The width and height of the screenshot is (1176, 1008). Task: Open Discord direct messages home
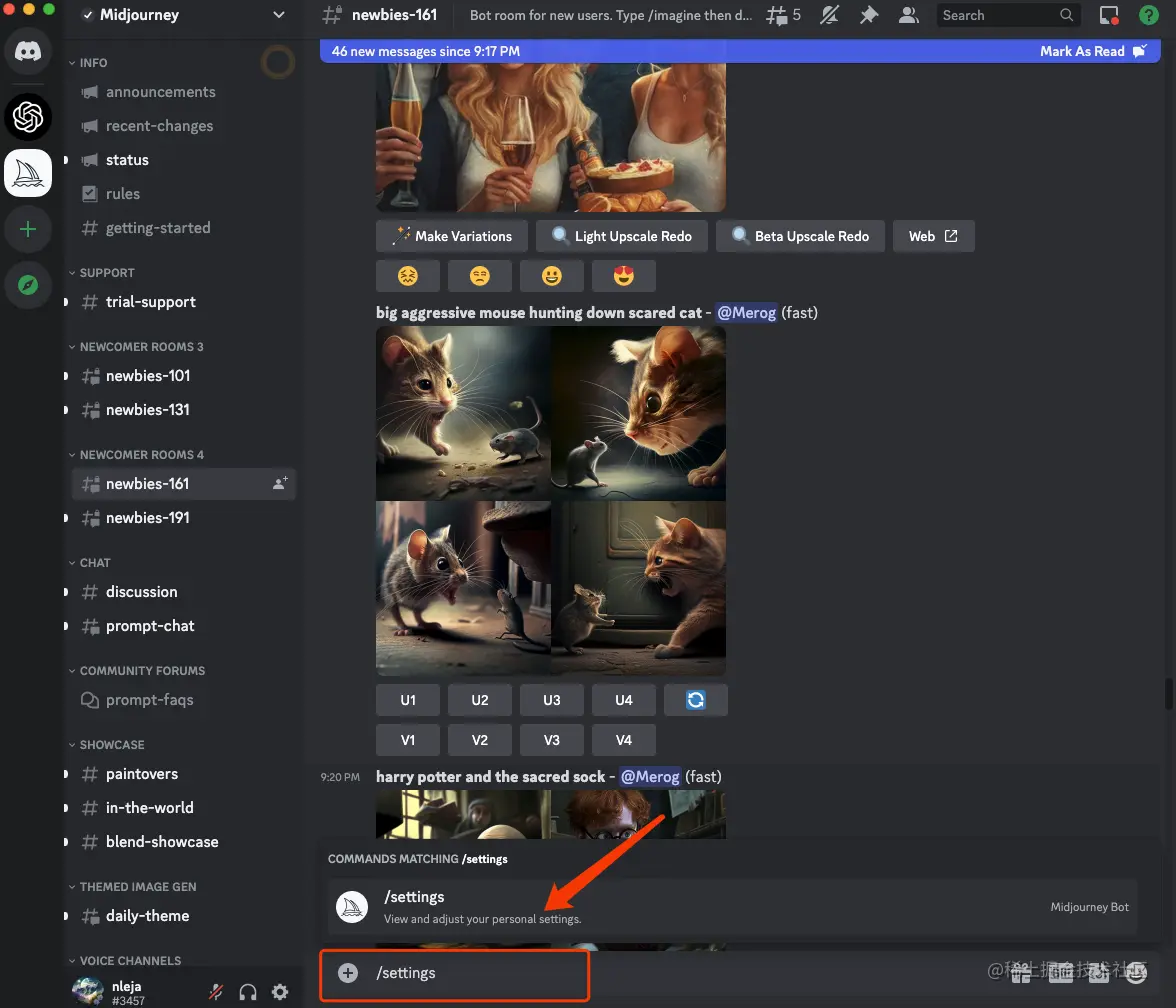tap(28, 52)
